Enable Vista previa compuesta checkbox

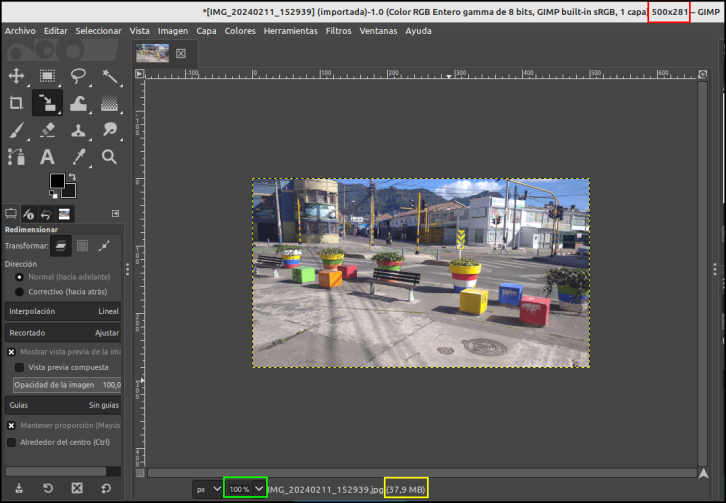[19, 367]
